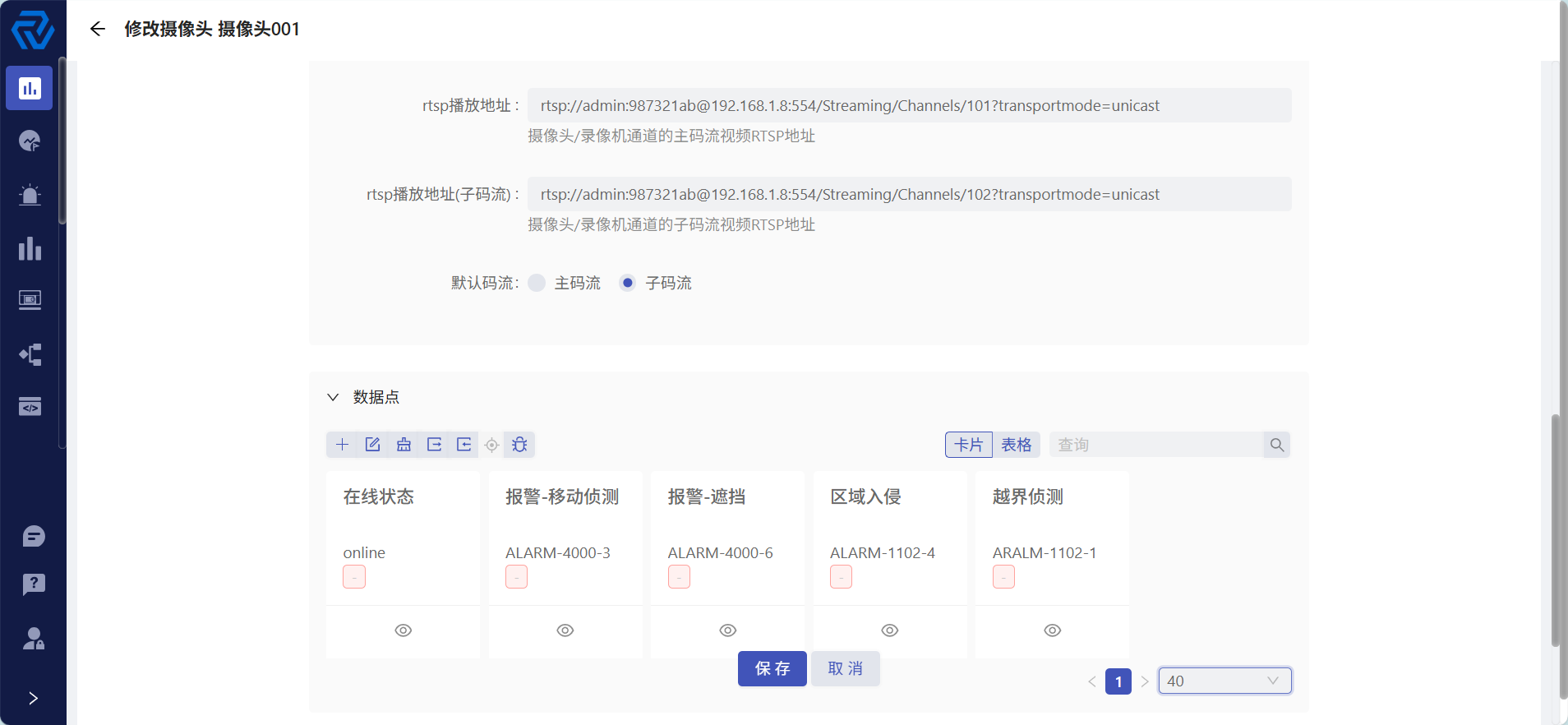Add a new data point with plus icon
The height and width of the screenshot is (725, 1568).
[343, 445]
